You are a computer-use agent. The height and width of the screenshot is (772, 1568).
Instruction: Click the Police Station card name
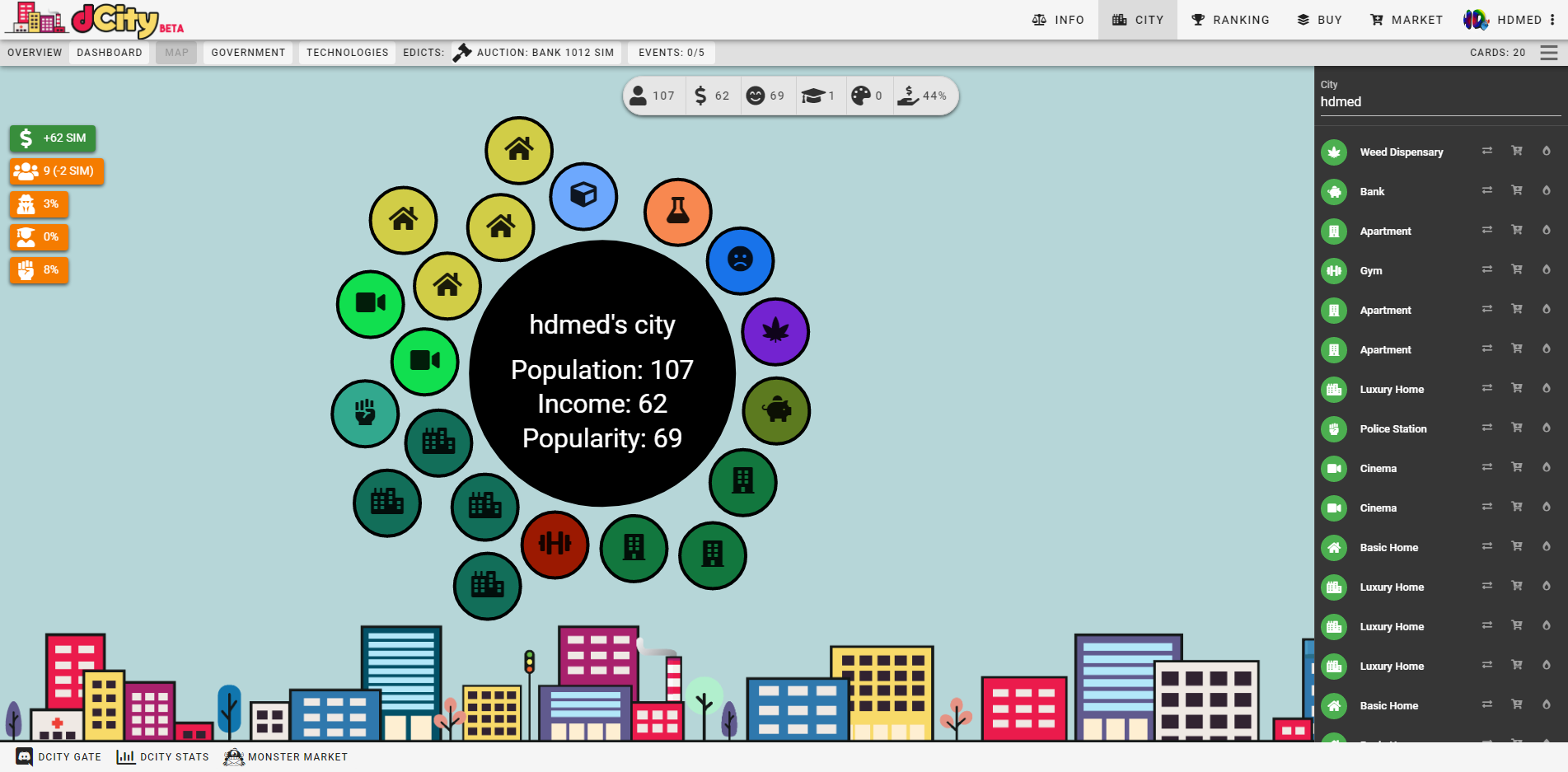tap(1393, 429)
